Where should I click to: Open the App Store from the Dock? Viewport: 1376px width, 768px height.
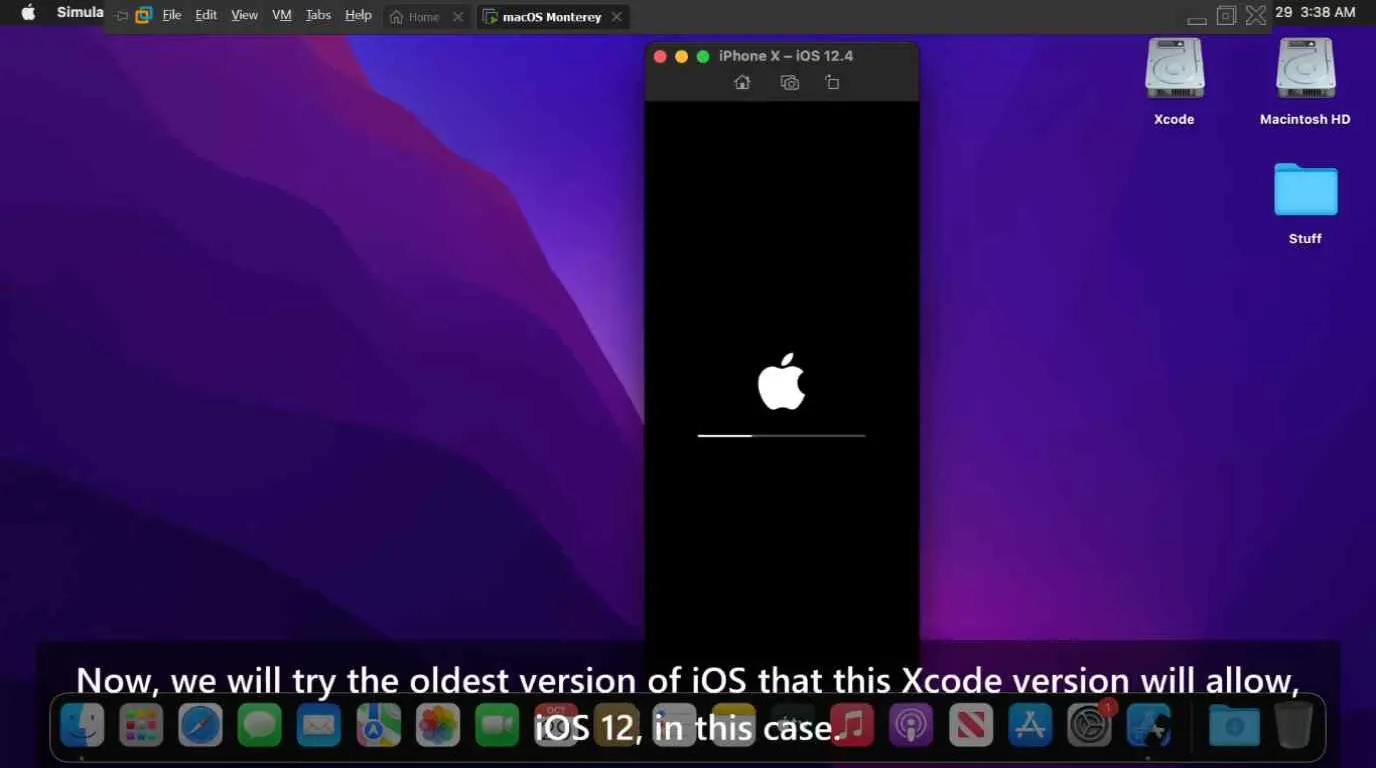pos(1029,726)
